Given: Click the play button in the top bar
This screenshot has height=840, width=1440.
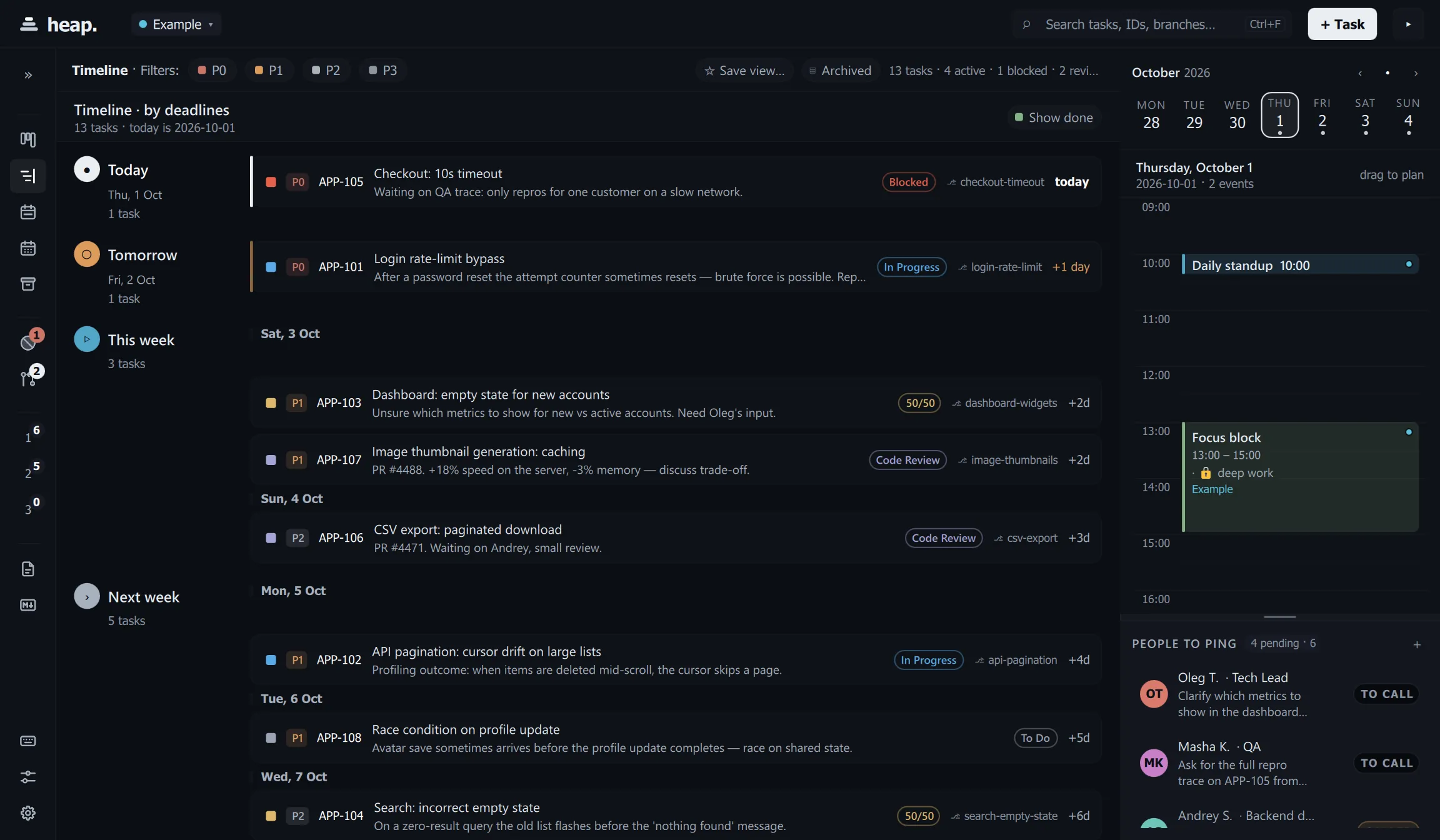Looking at the screenshot, I should pyautogui.click(x=1408, y=24).
